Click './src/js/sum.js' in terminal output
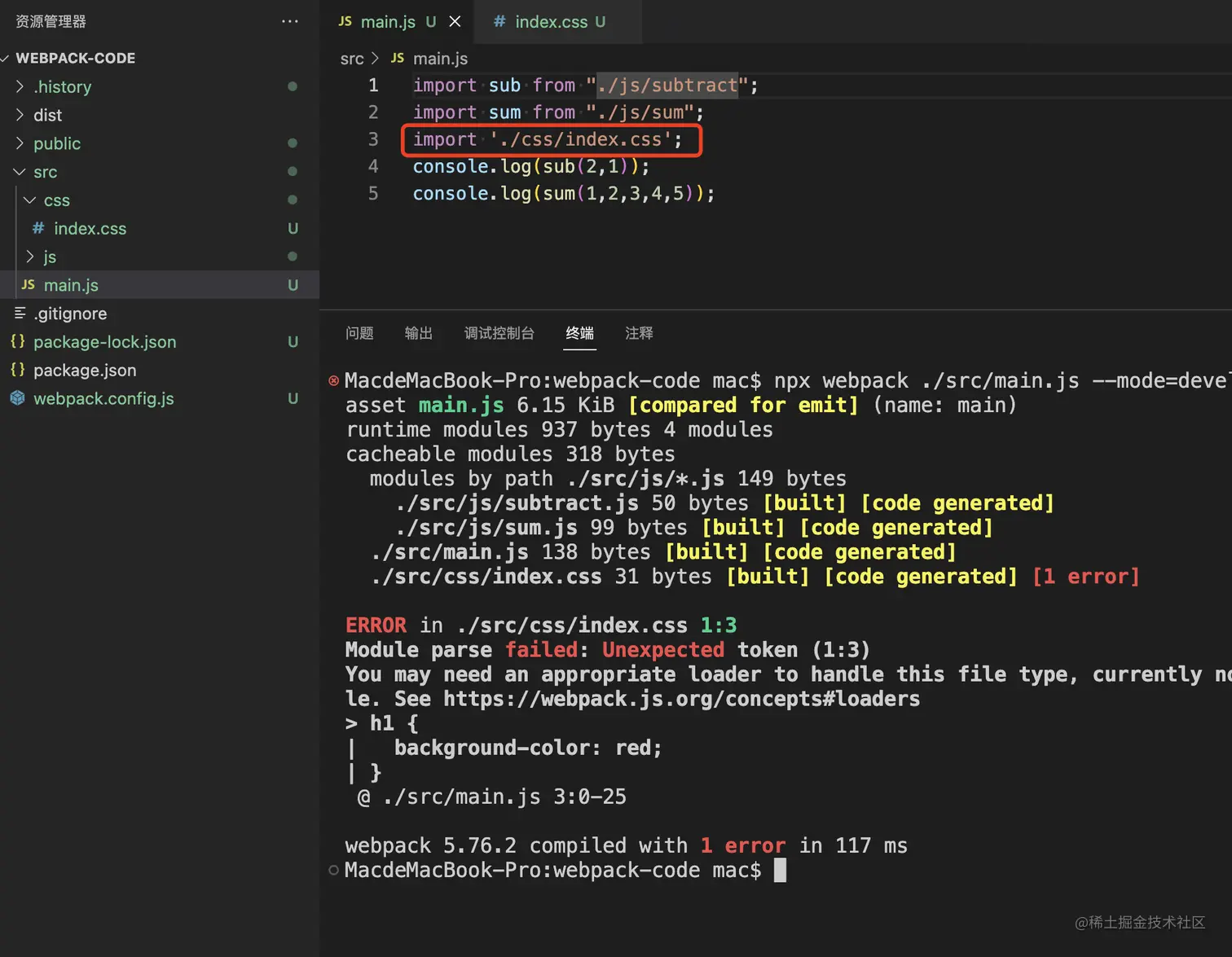This screenshot has width=1232, height=957. pos(486,527)
